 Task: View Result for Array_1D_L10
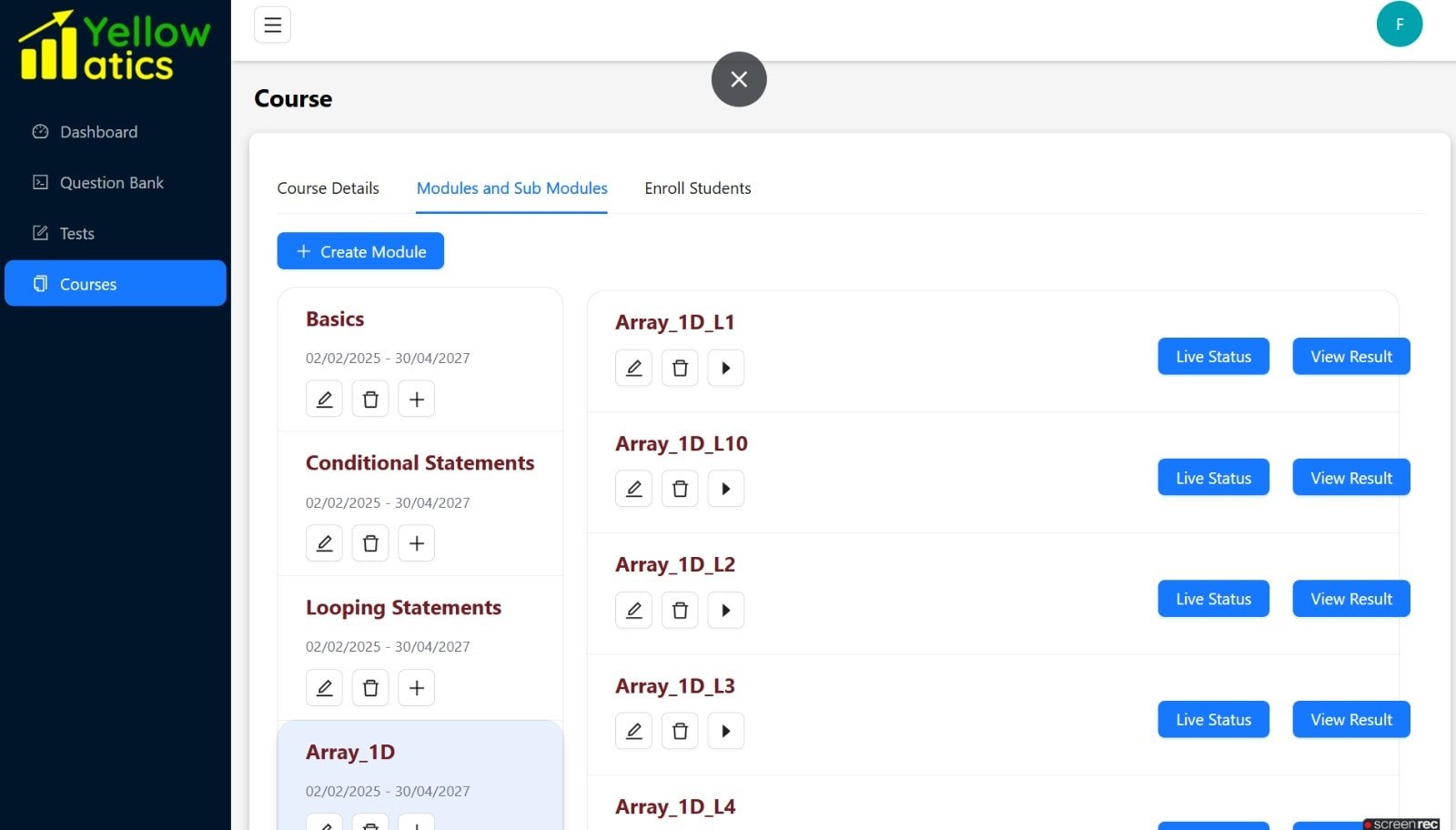tap(1351, 478)
